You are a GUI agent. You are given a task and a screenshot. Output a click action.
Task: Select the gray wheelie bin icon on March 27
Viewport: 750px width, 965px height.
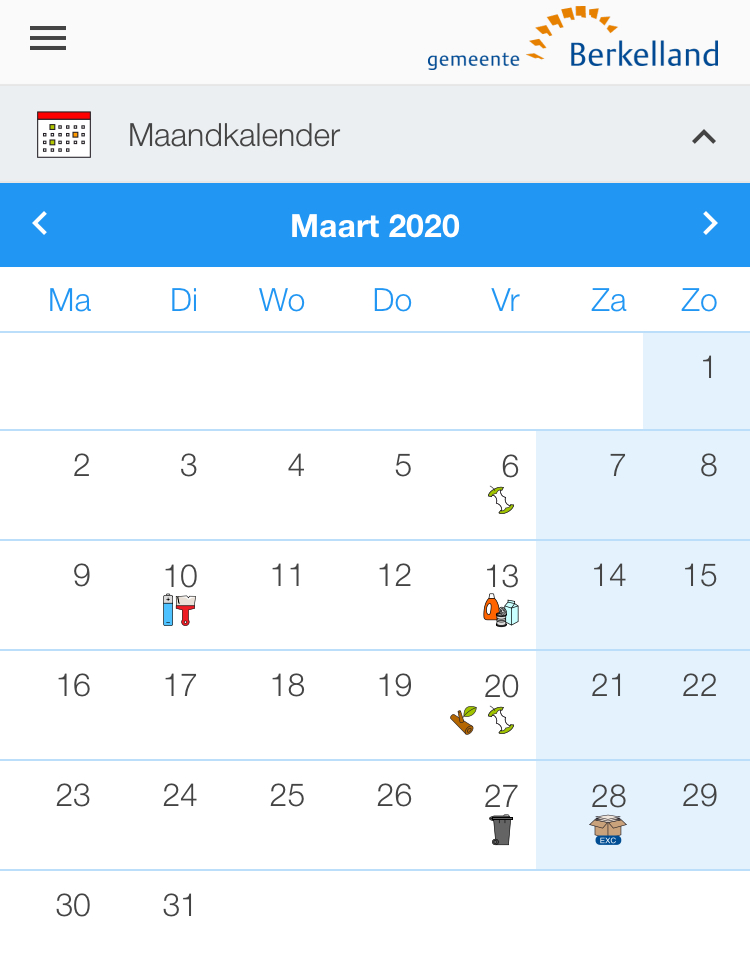tap(501, 830)
